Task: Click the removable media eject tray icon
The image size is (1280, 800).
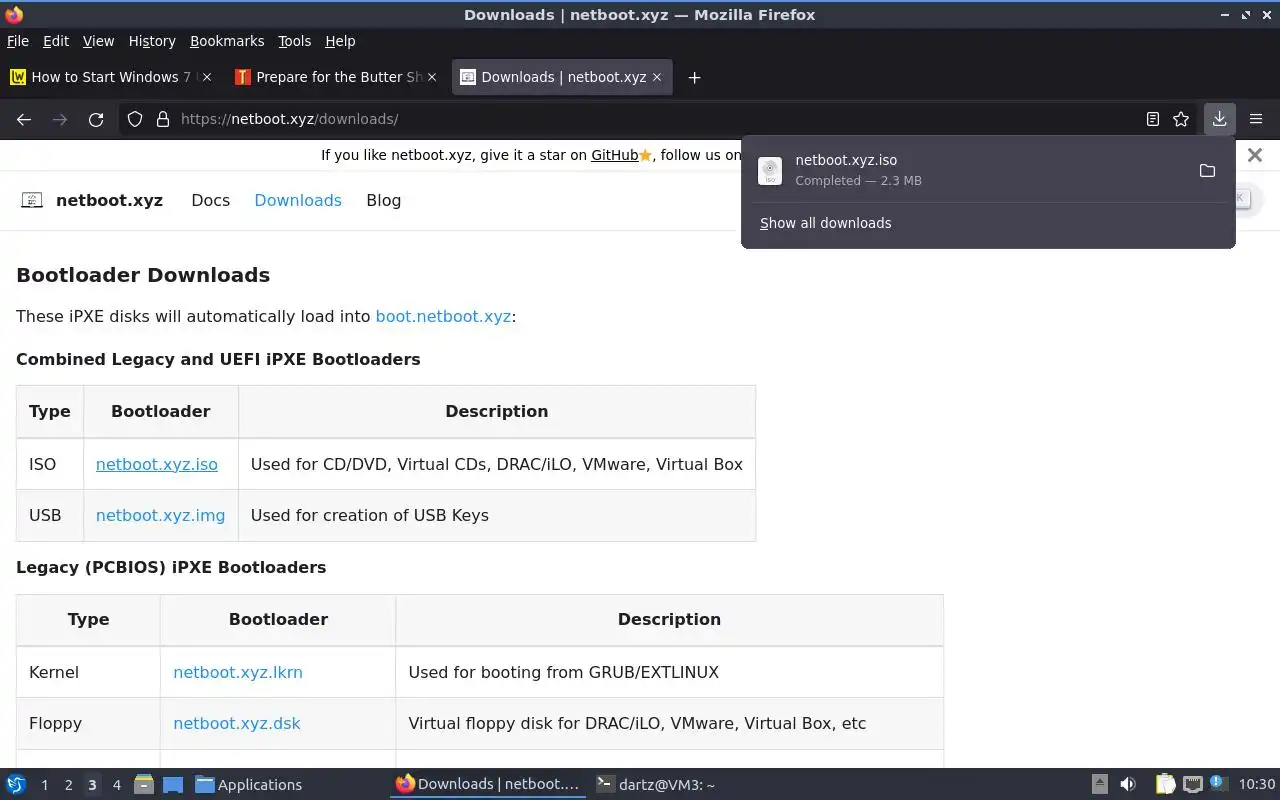Action: coord(1099,784)
